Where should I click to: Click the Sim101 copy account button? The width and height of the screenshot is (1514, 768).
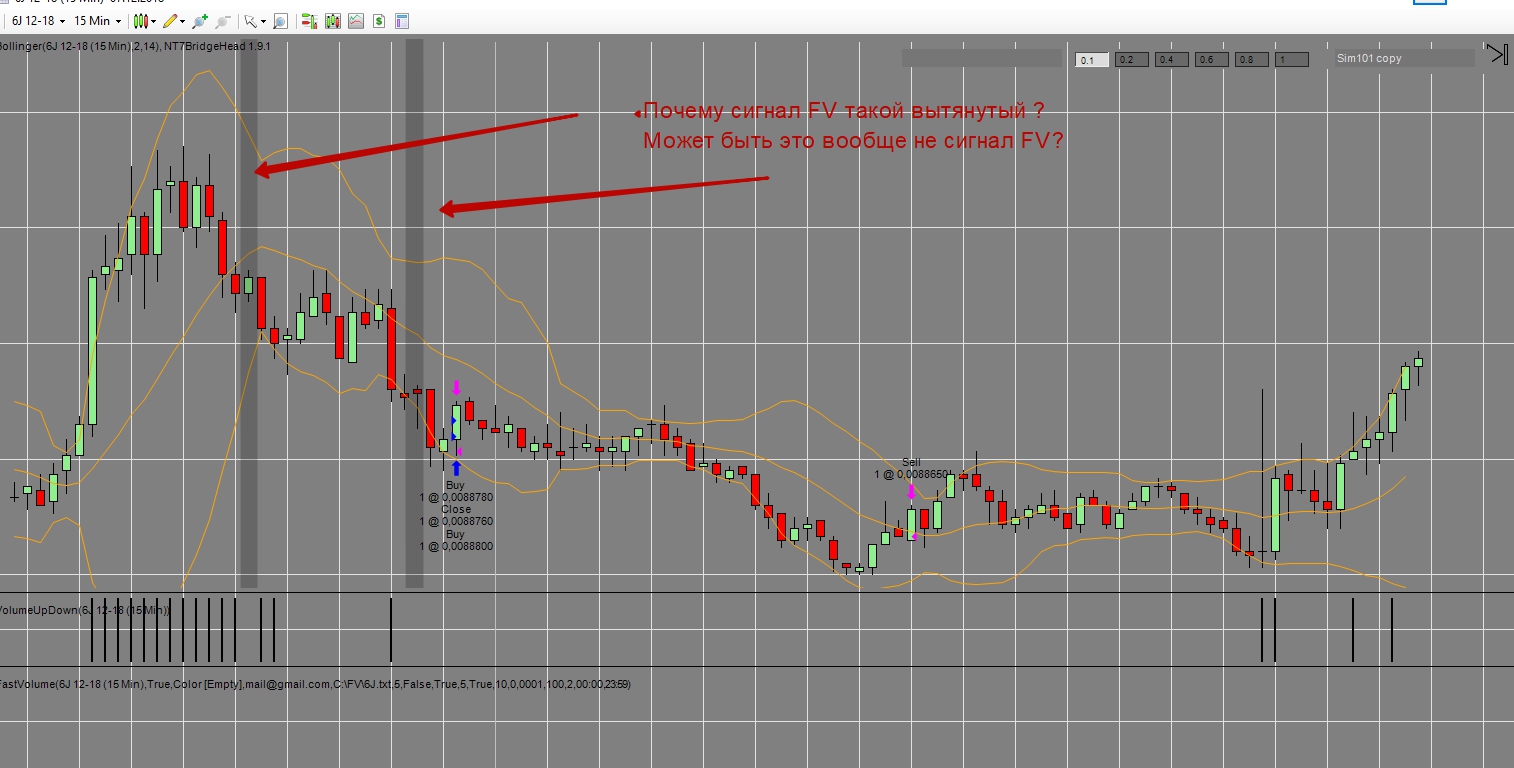tap(1405, 58)
